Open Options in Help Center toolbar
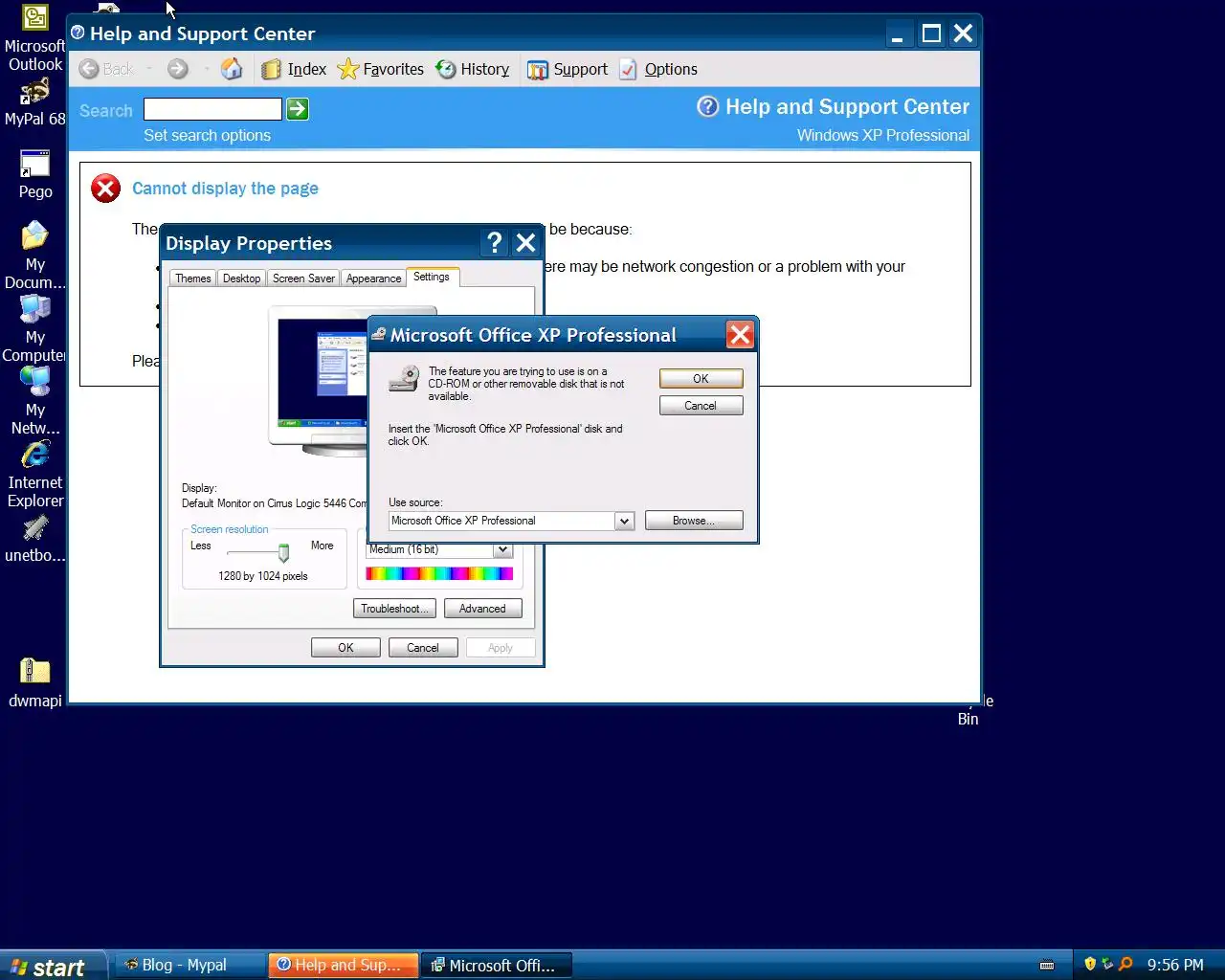The height and width of the screenshot is (980, 1225). pyautogui.click(x=658, y=69)
